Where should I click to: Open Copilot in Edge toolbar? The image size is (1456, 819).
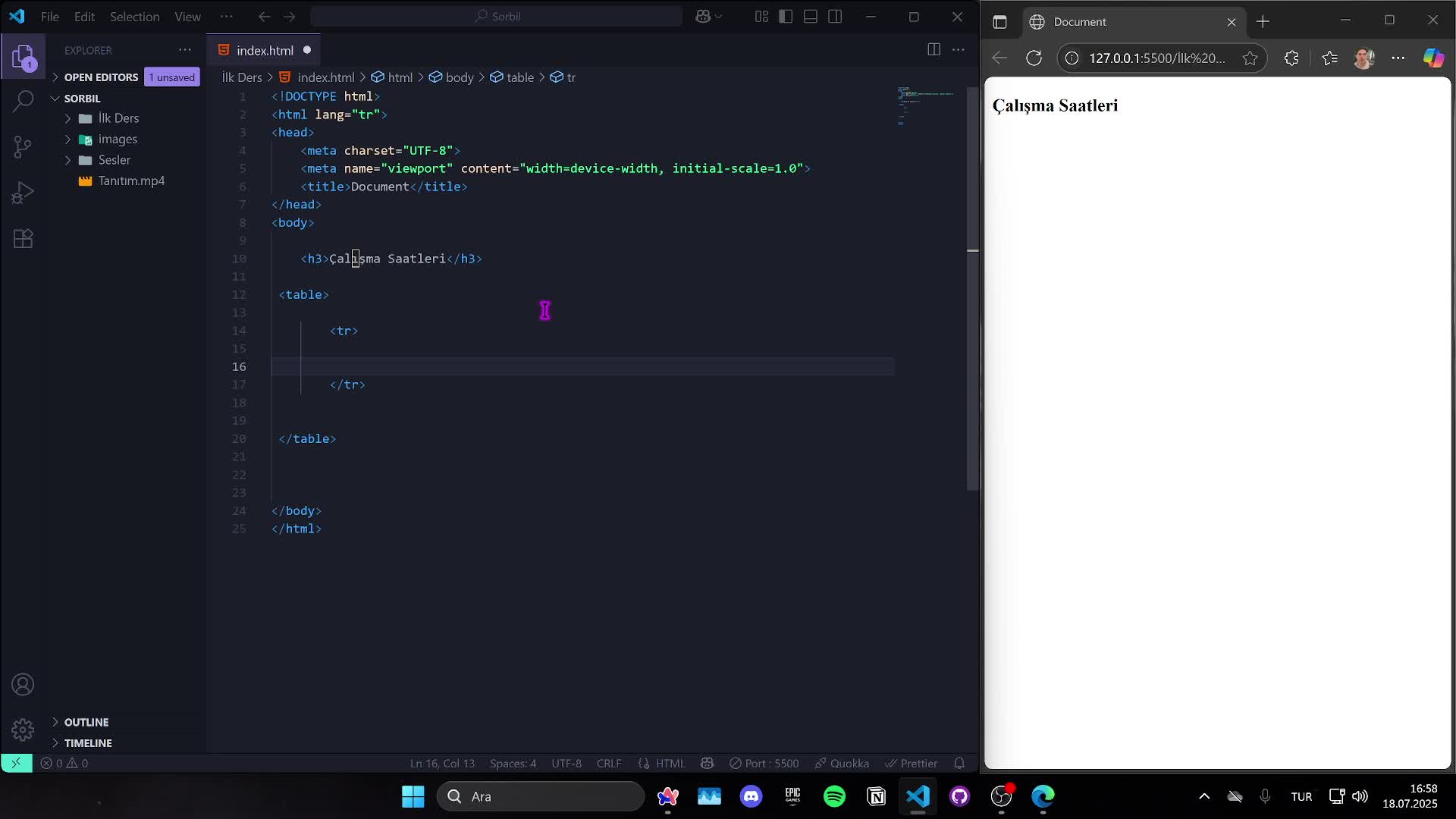1433,58
